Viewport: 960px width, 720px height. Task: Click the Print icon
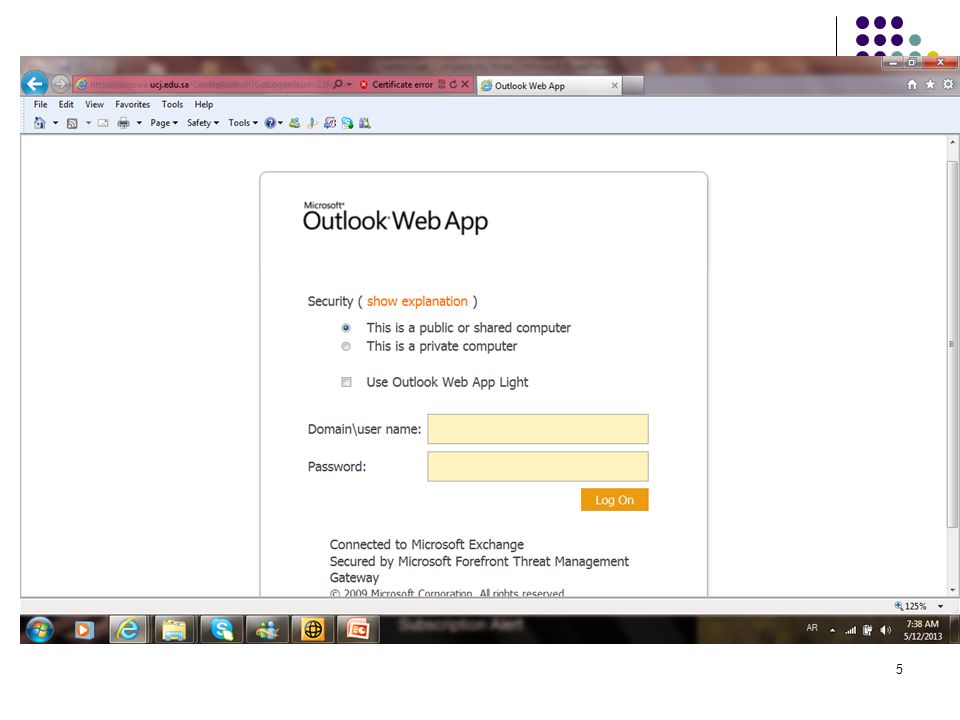(x=123, y=123)
